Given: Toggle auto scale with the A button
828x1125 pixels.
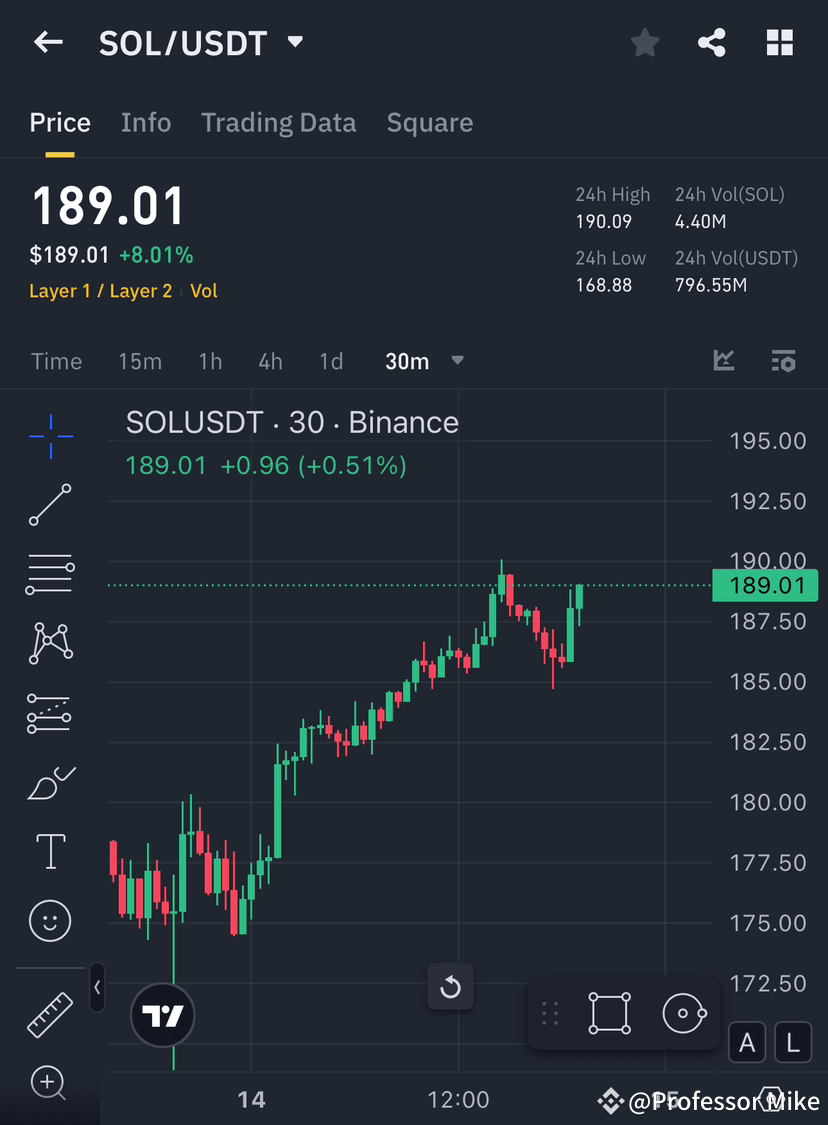Looking at the screenshot, I should (747, 1042).
